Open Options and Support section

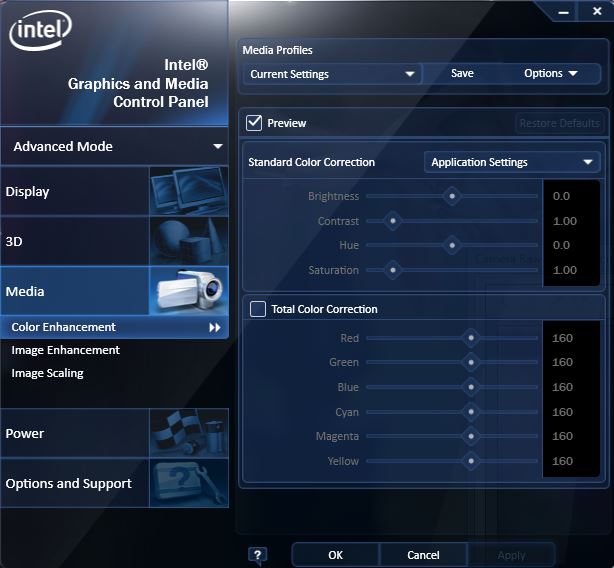114,483
